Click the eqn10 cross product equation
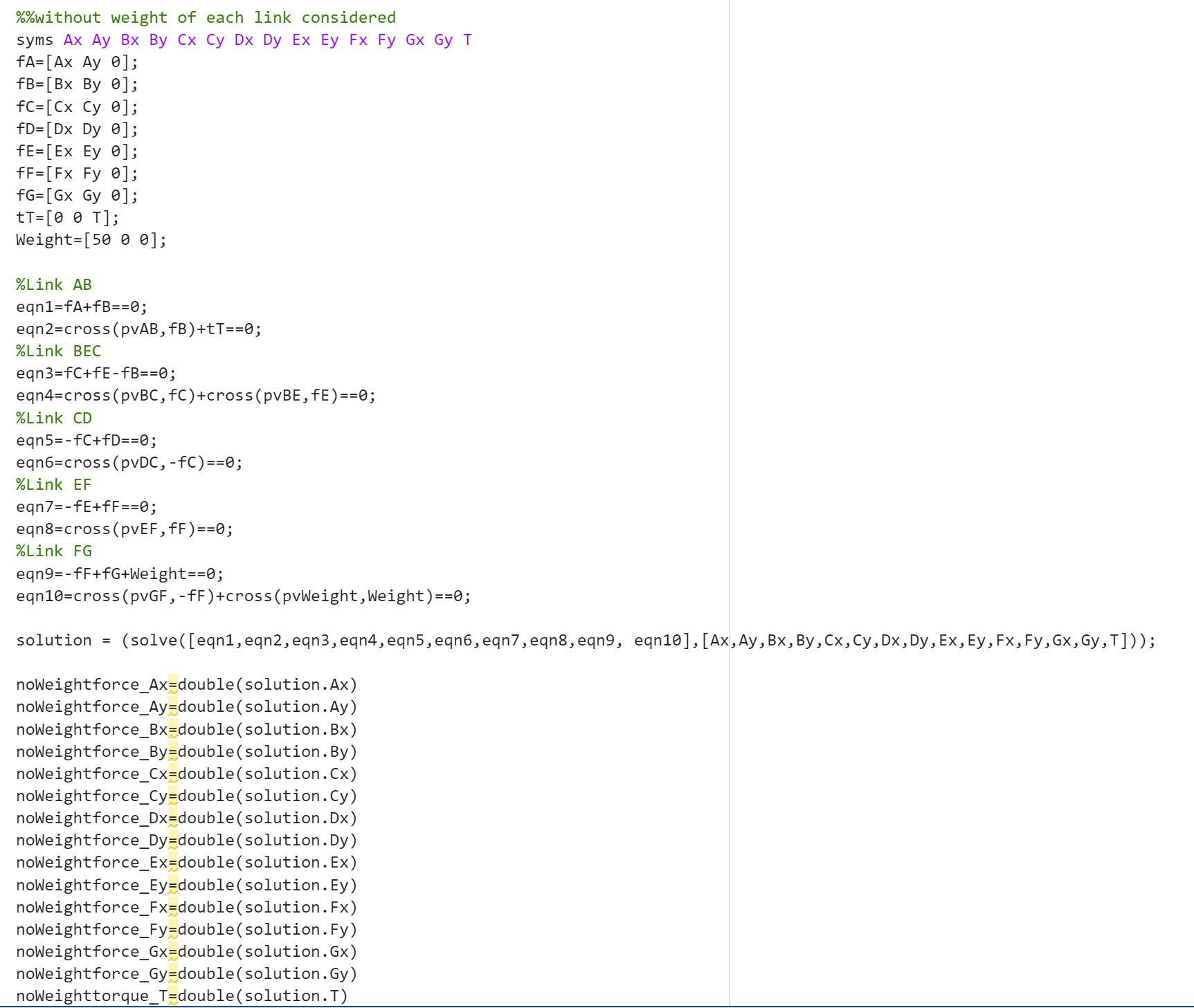This screenshot has width=1194, height=1008. tap(242, 595)
